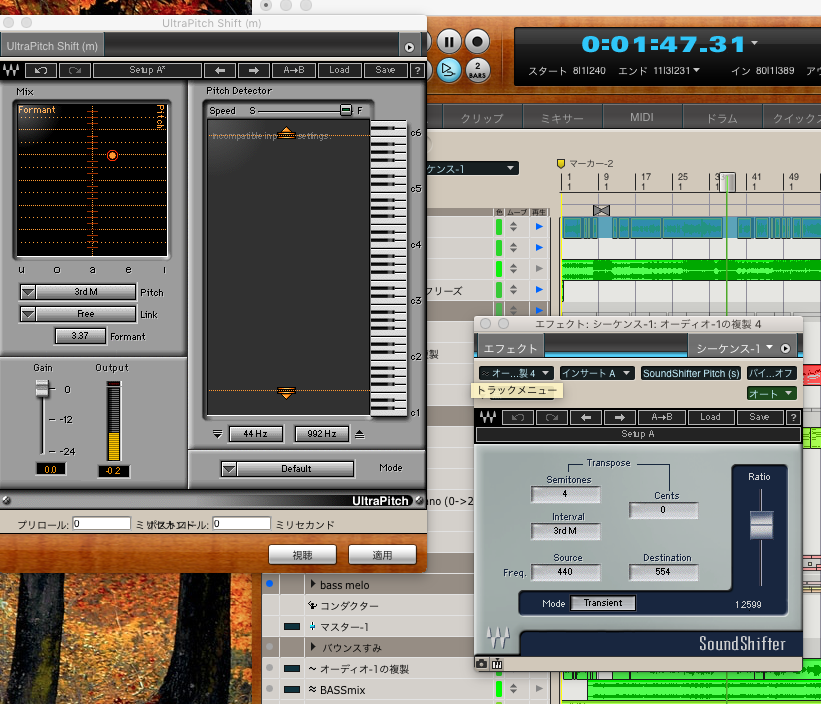Select the エフェクト tab in effect window
Screen dimensions: 821x704
tap(510, 348)
